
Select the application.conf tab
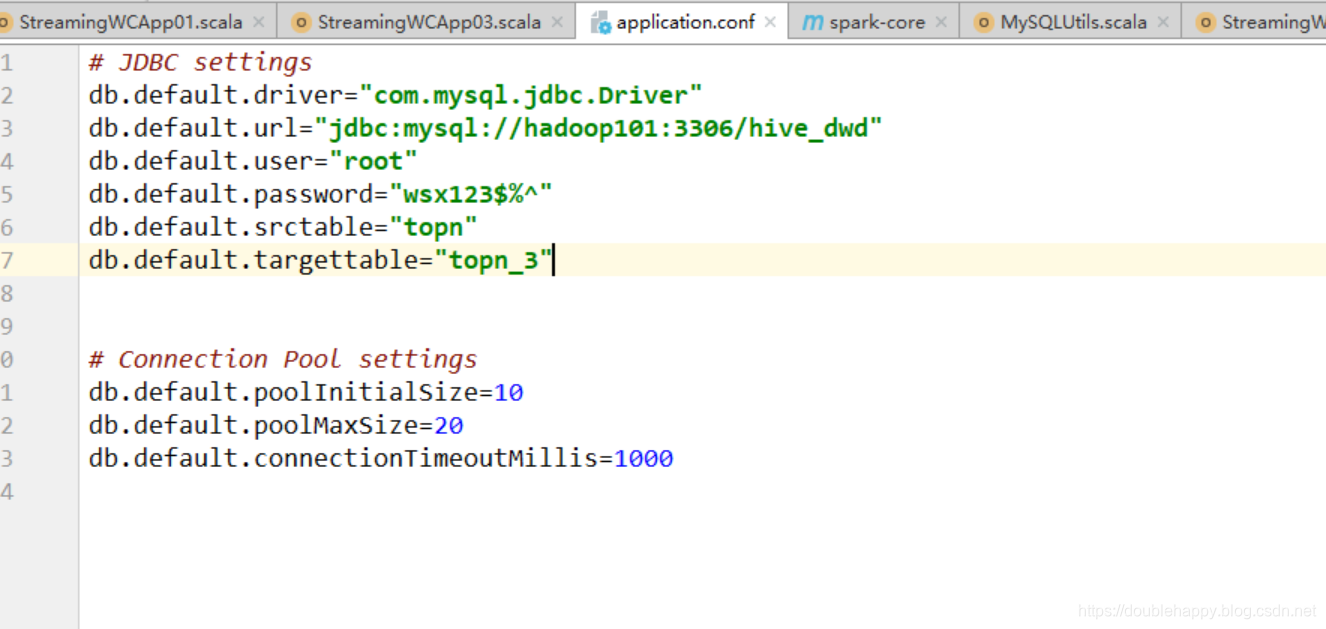point(685,21)
